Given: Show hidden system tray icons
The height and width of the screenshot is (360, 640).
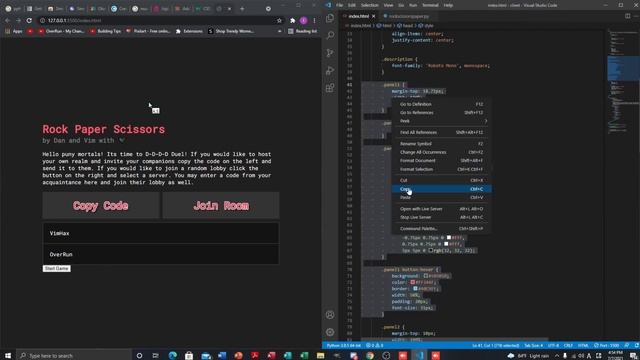Looking at the screenshot, I should click(557, 356).
